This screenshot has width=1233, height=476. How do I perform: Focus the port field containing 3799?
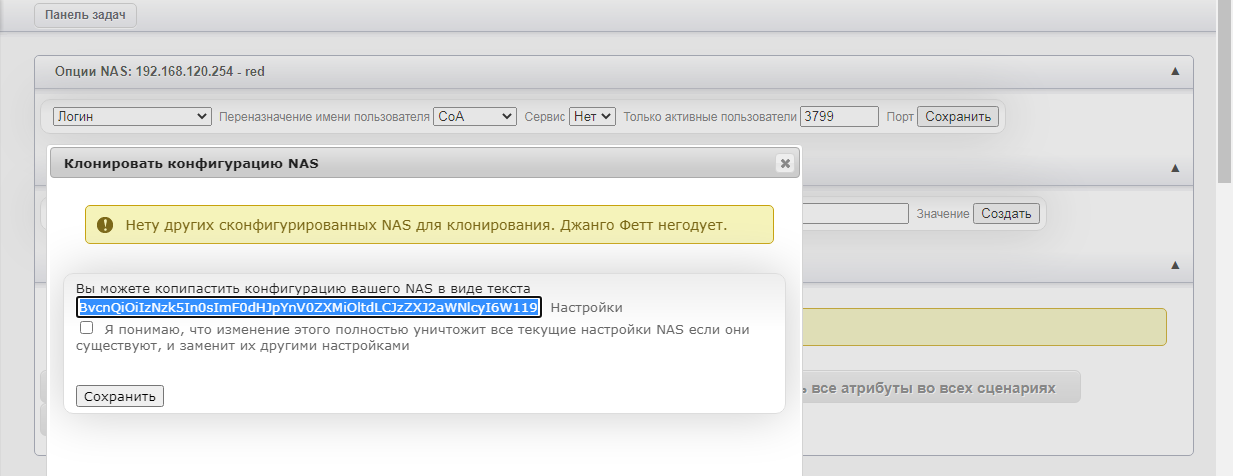(x=839, y=117)
